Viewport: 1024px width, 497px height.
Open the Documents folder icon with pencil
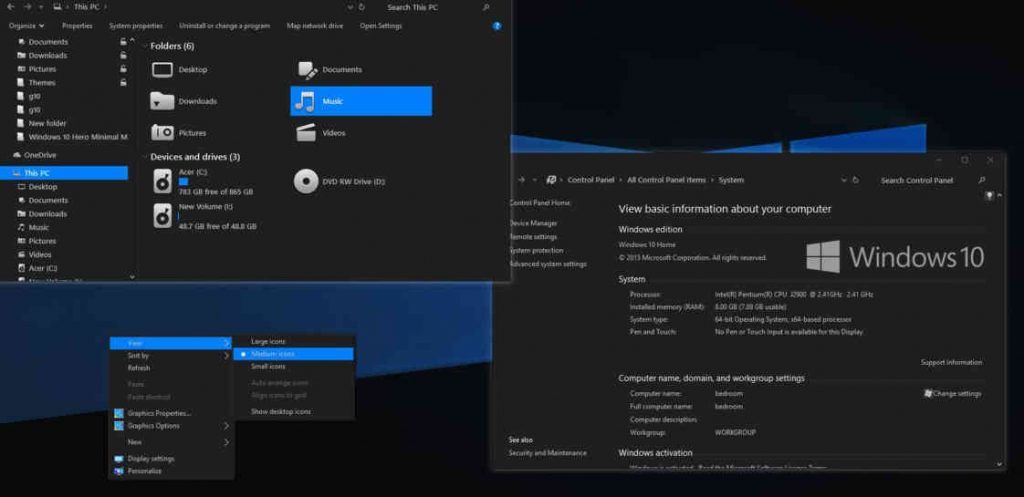308,70
